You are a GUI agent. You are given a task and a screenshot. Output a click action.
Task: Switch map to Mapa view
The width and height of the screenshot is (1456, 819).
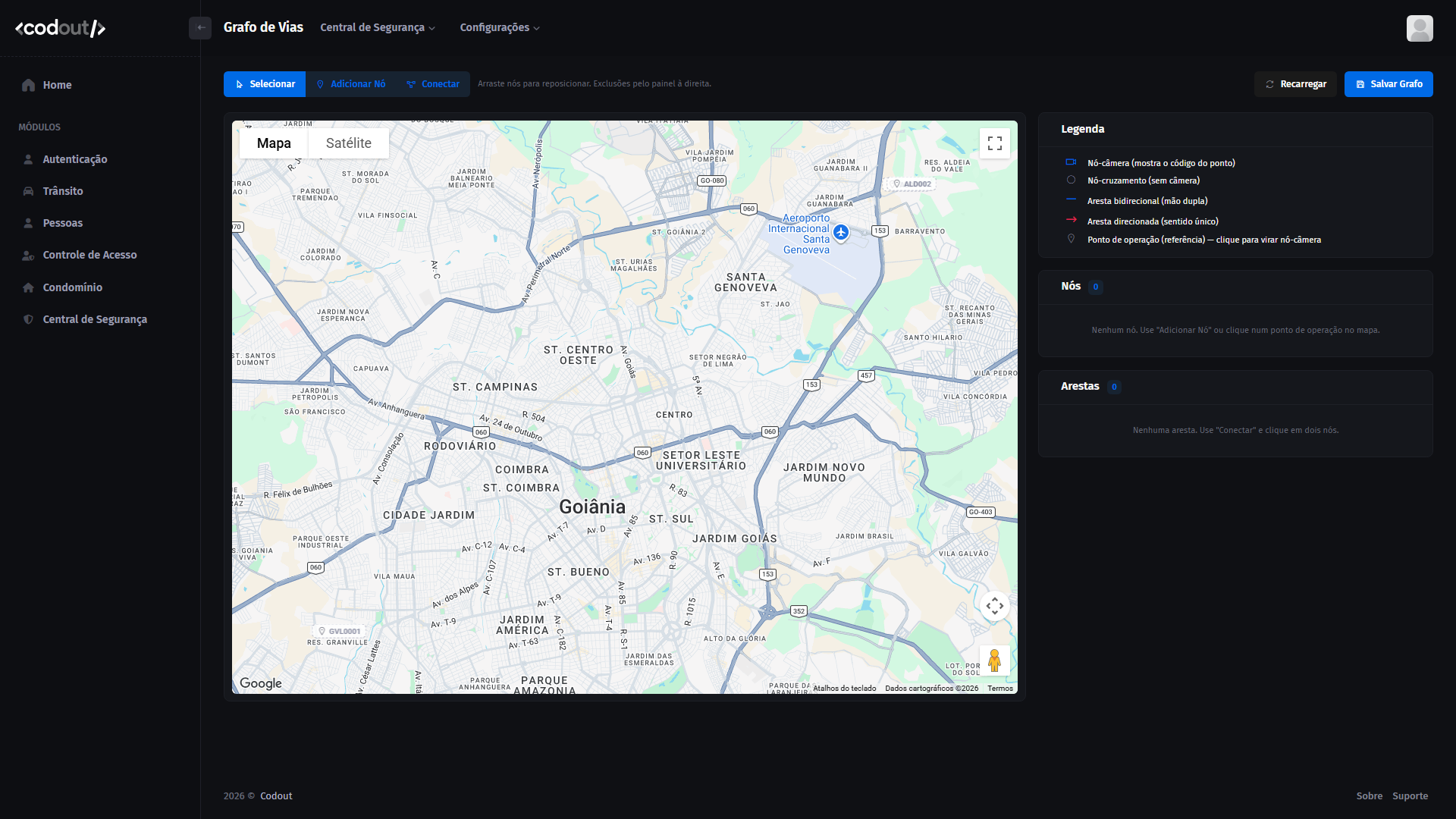(274, 143)
